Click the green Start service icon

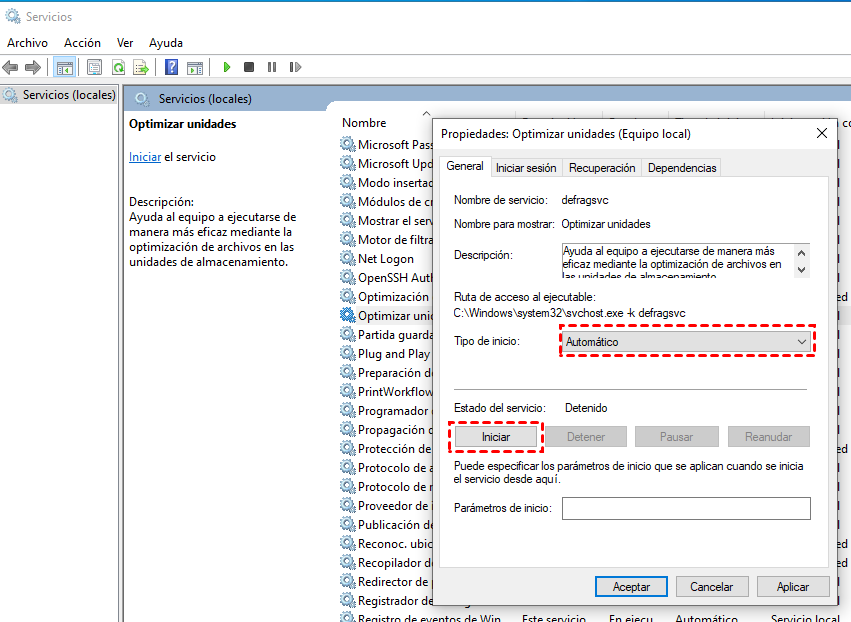pyautogui.click(x=225, y=67)
